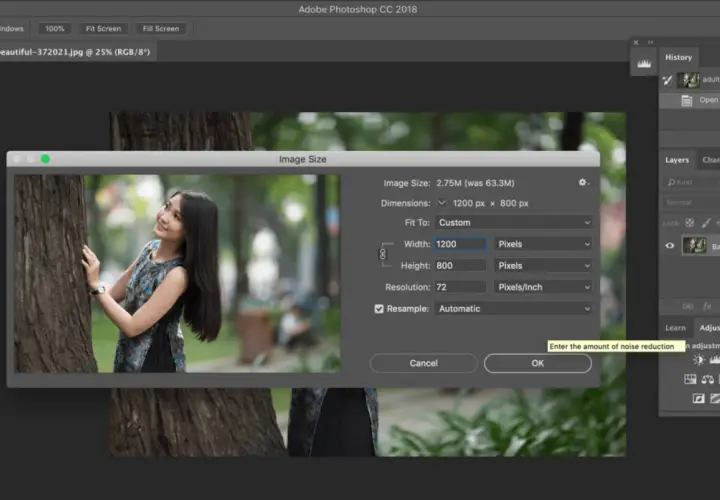Expand the Dimensions unit chevron
Screen dimensions: 720x500
click(x=442, y=203)
